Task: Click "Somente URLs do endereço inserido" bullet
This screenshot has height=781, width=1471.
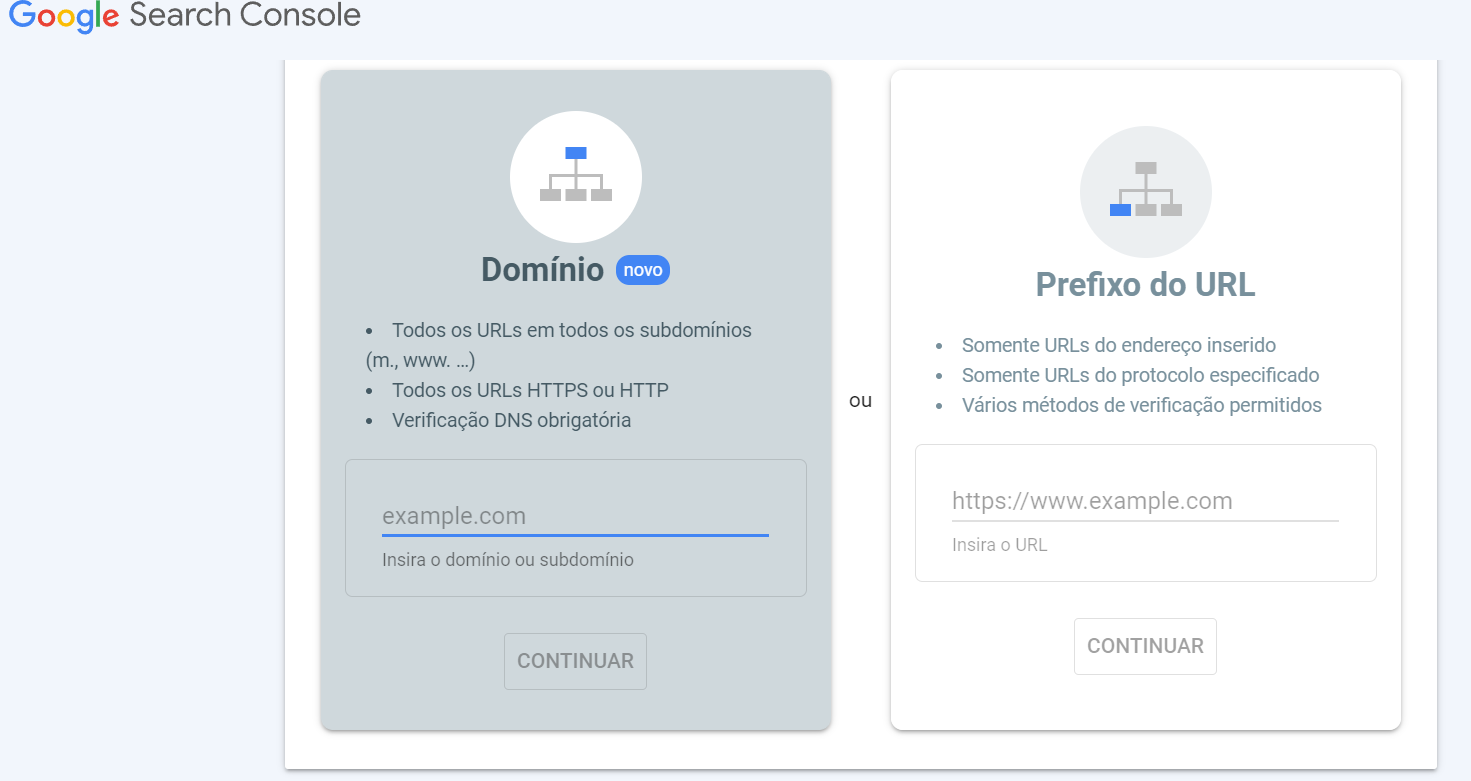Action: pos(1119,345)
